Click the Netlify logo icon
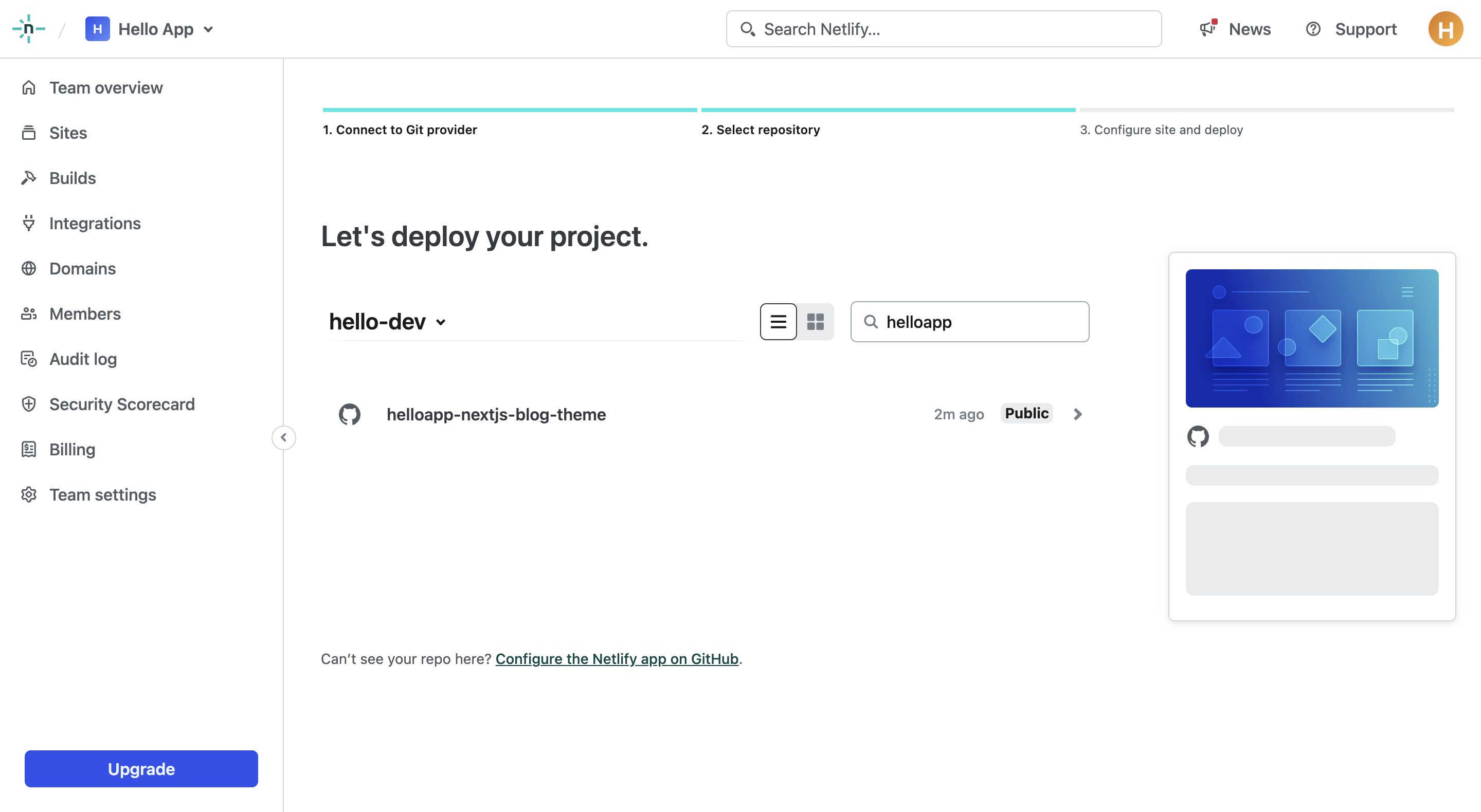This screenshot has width=1481, height=812. coord(29,29)
